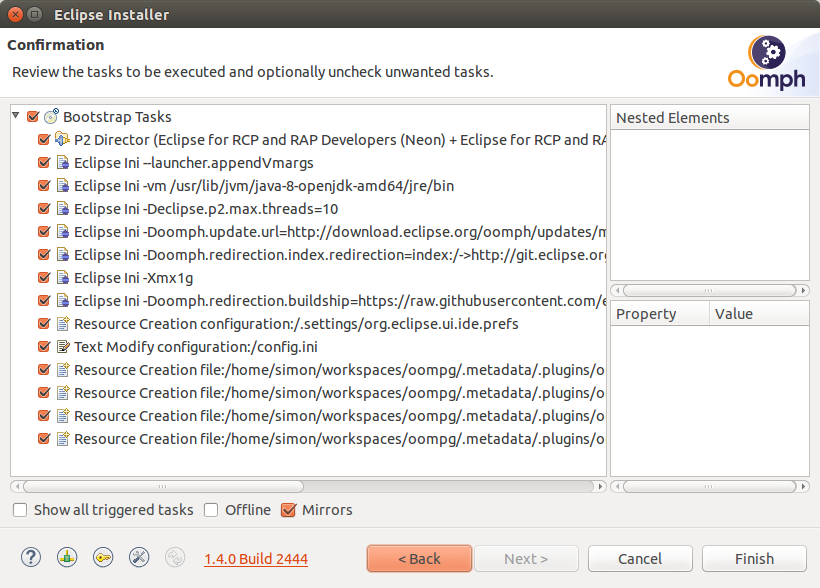Click icon of Eclipse Ini -Doomph.update.url row
Image resolution: width=820 pixels, height=588 pixels.
(63, 232)
